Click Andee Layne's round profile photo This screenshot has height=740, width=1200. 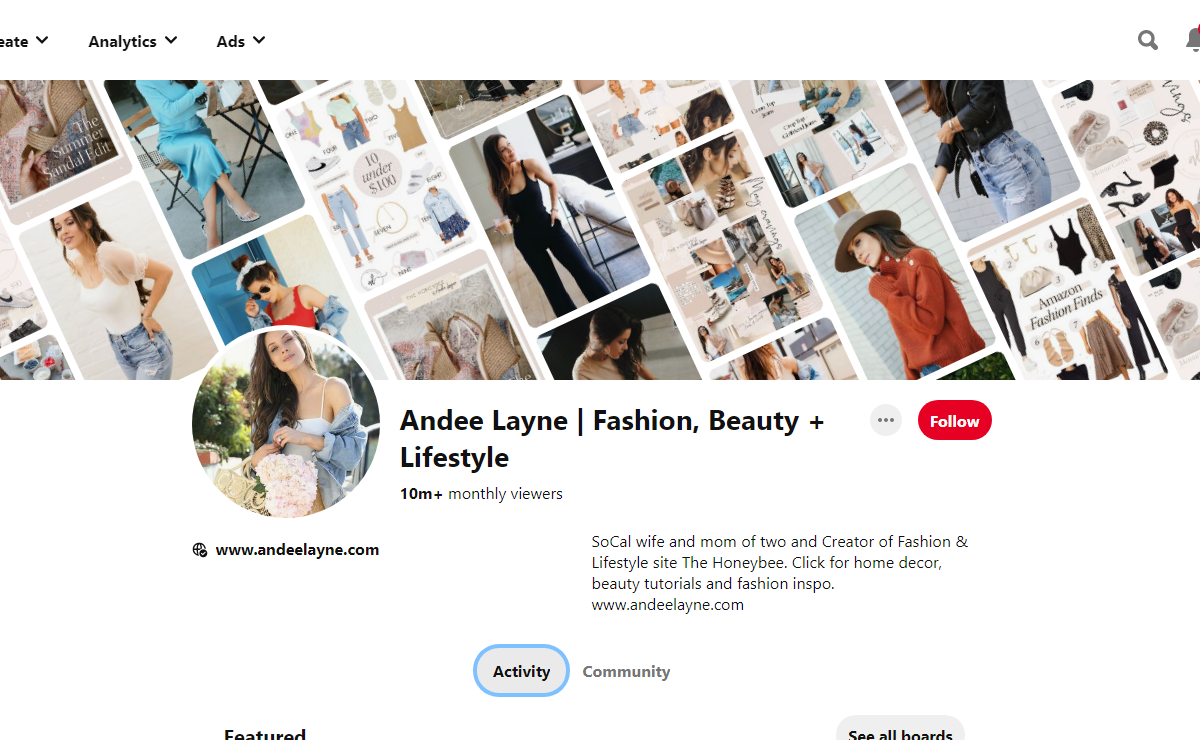(x=286, y=423)
